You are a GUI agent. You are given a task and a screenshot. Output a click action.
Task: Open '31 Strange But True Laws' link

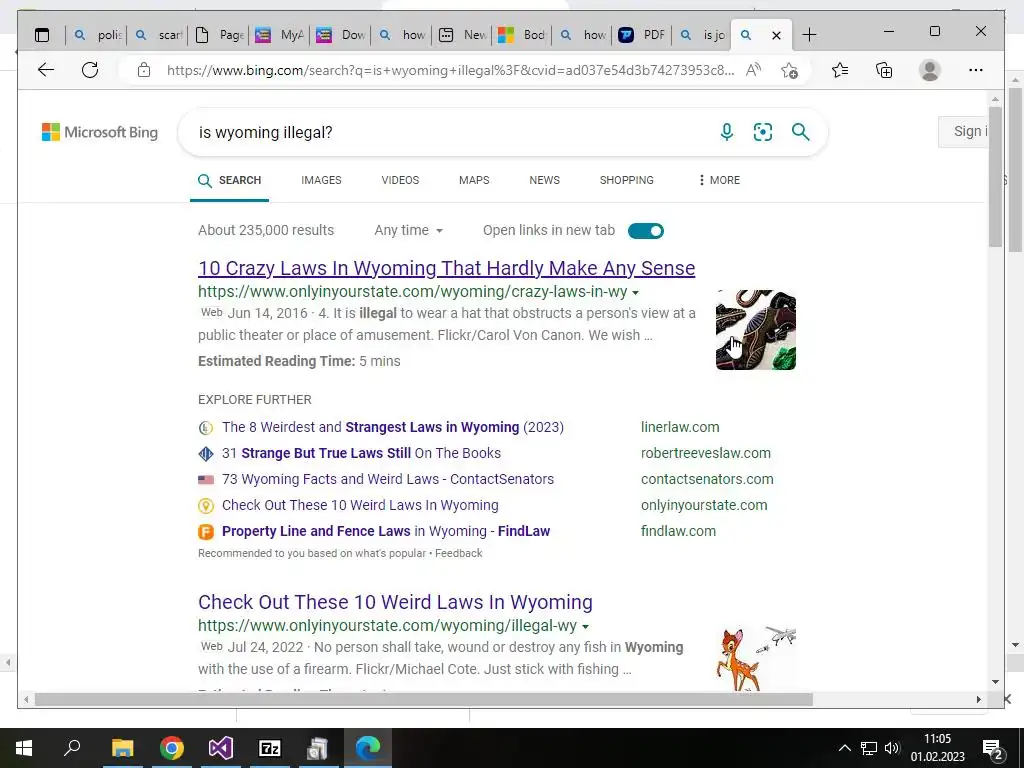361,453
